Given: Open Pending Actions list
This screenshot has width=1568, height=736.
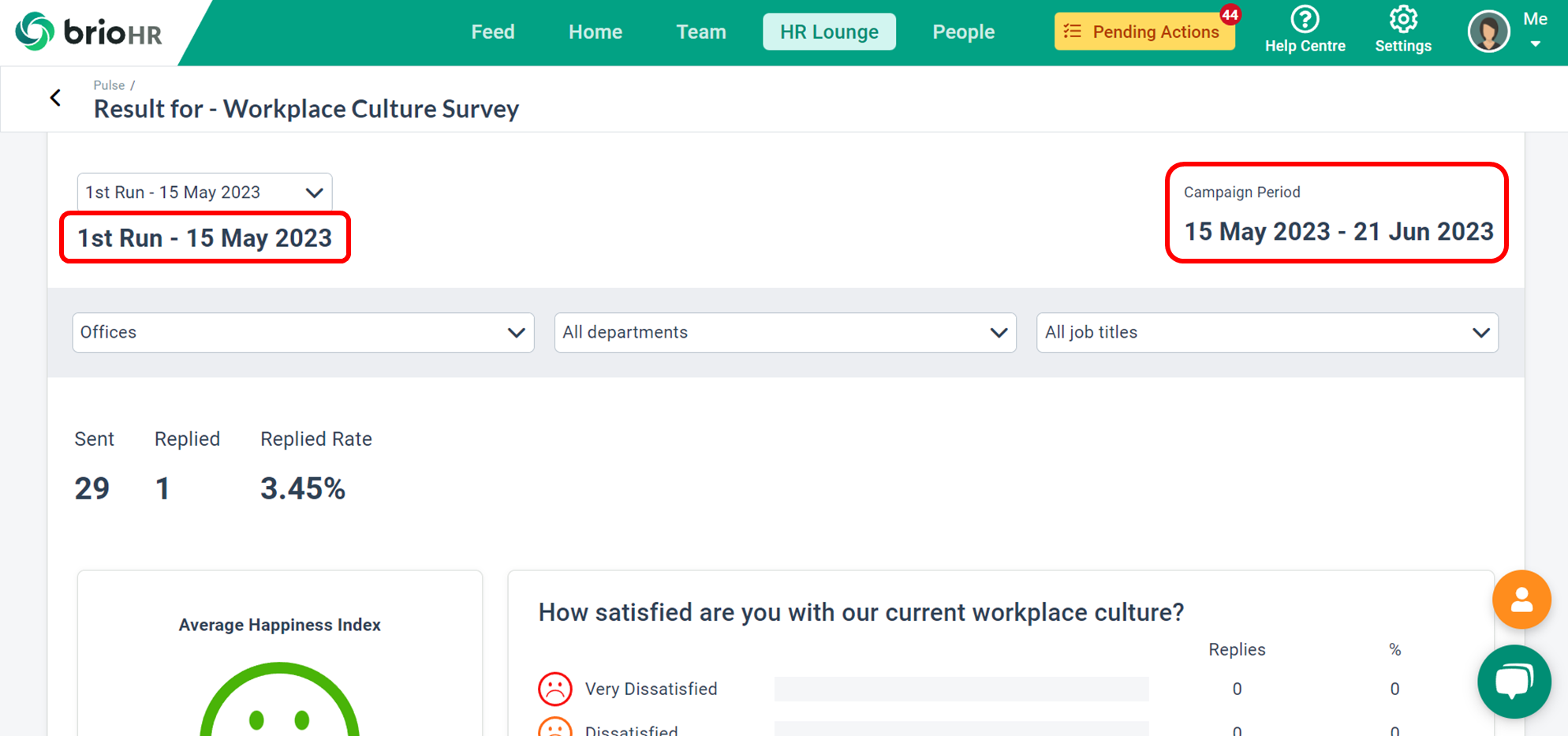Looking at the screenshot, I should pyautogui.click(x=1144, y=32).
